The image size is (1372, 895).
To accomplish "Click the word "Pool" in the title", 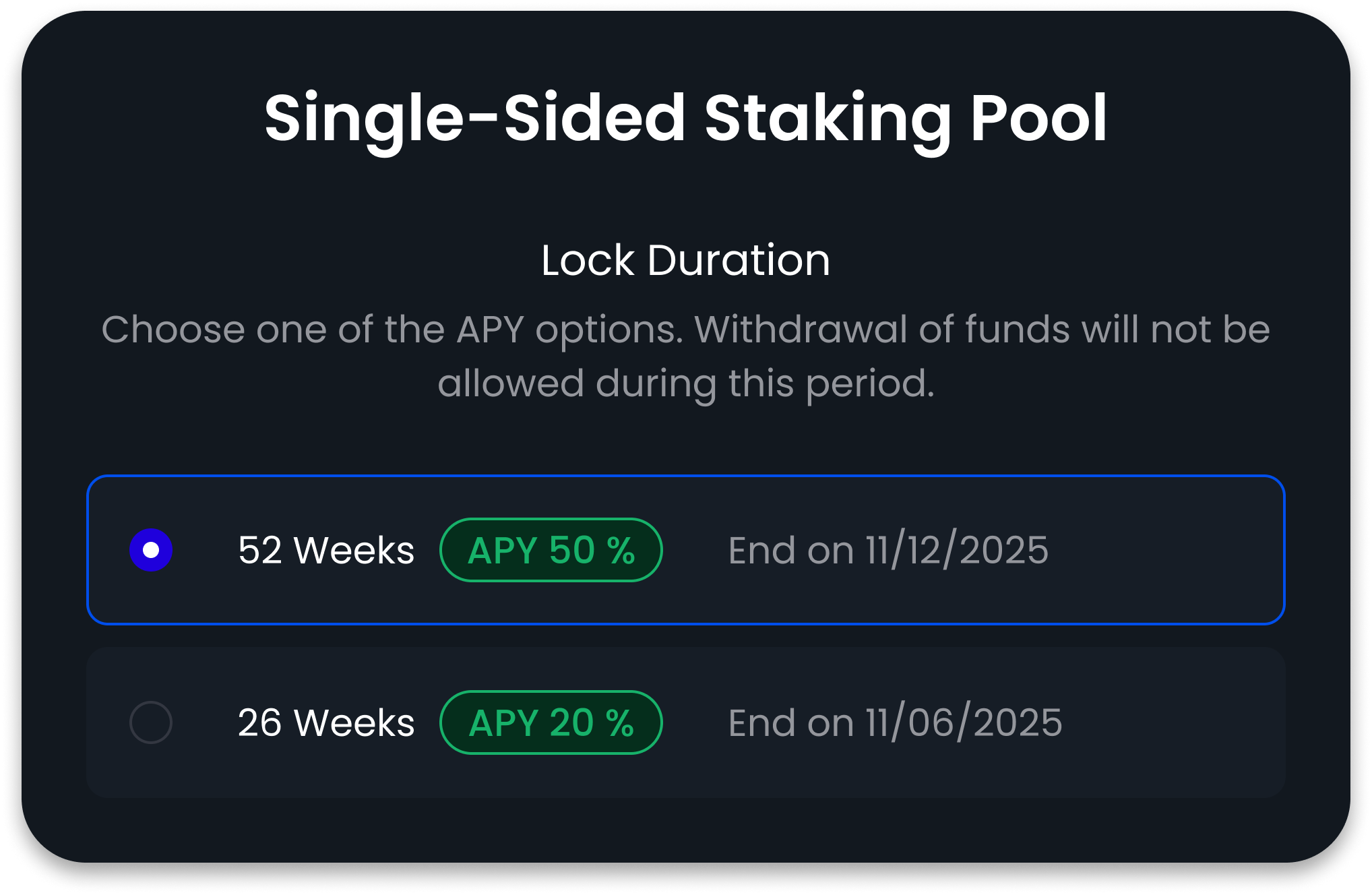I will tap(1038, 119).
